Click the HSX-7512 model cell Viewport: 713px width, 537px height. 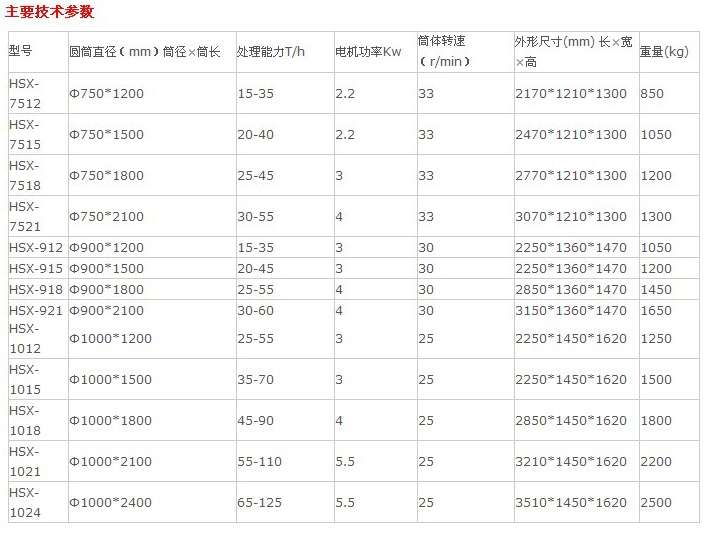coord(25,93)
